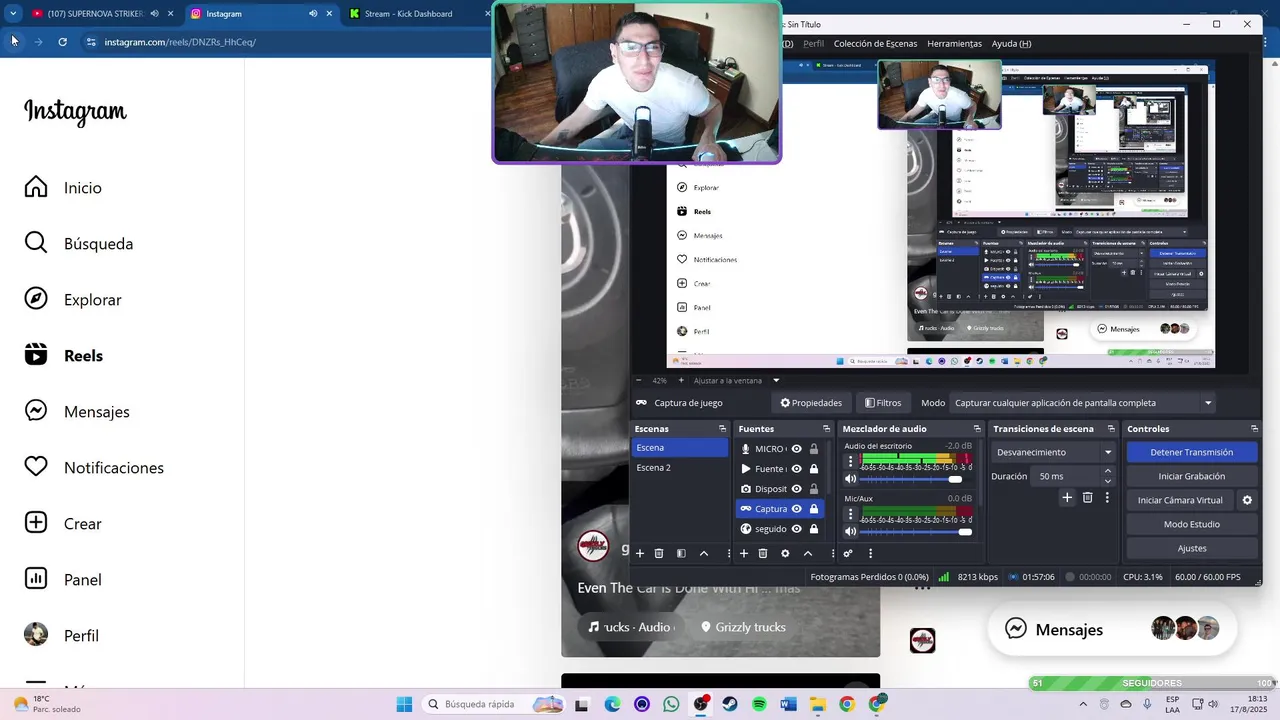This screenshot has height=720, width=1280.
Task: Move scene up with Escenas arrow
Action: tap(704, 553)
